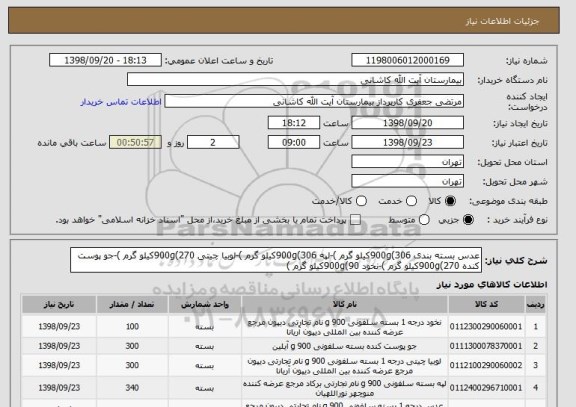Click quantity 340 in row 4
The image size is (576, 407).
pos(132,388)
